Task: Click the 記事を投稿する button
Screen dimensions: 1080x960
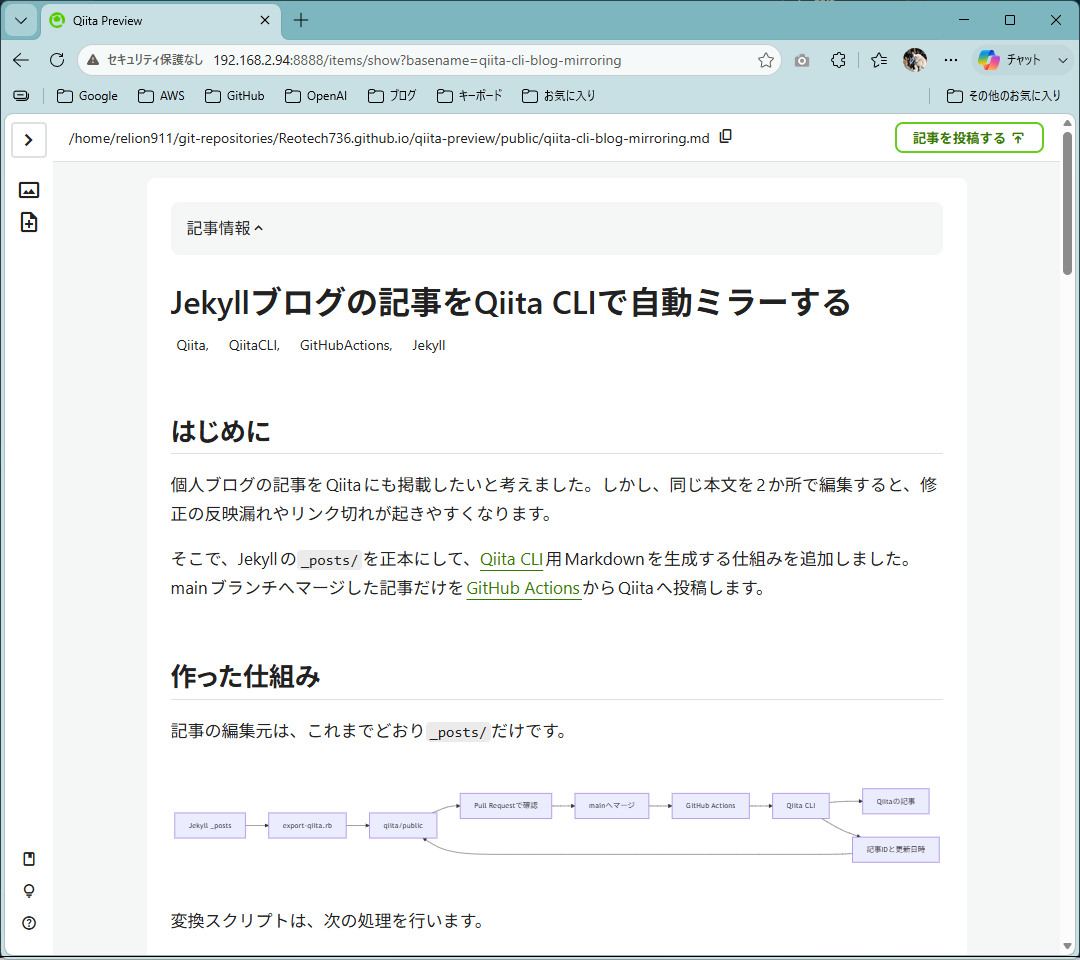Action: (x=968, y=138)
